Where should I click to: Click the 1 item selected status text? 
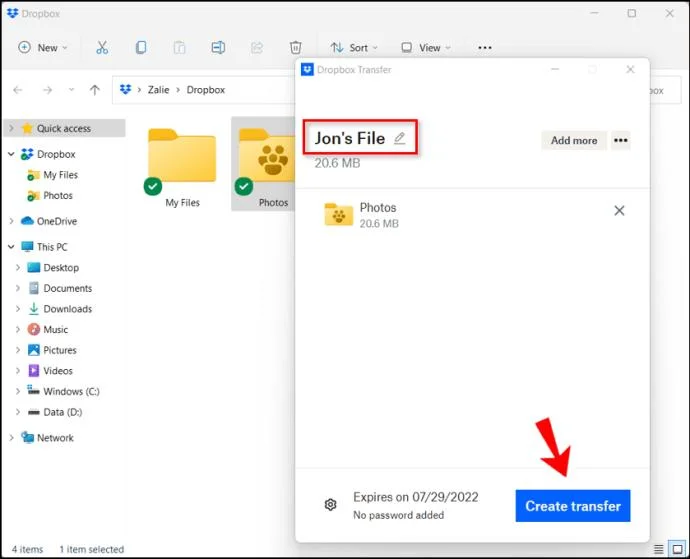92,549
